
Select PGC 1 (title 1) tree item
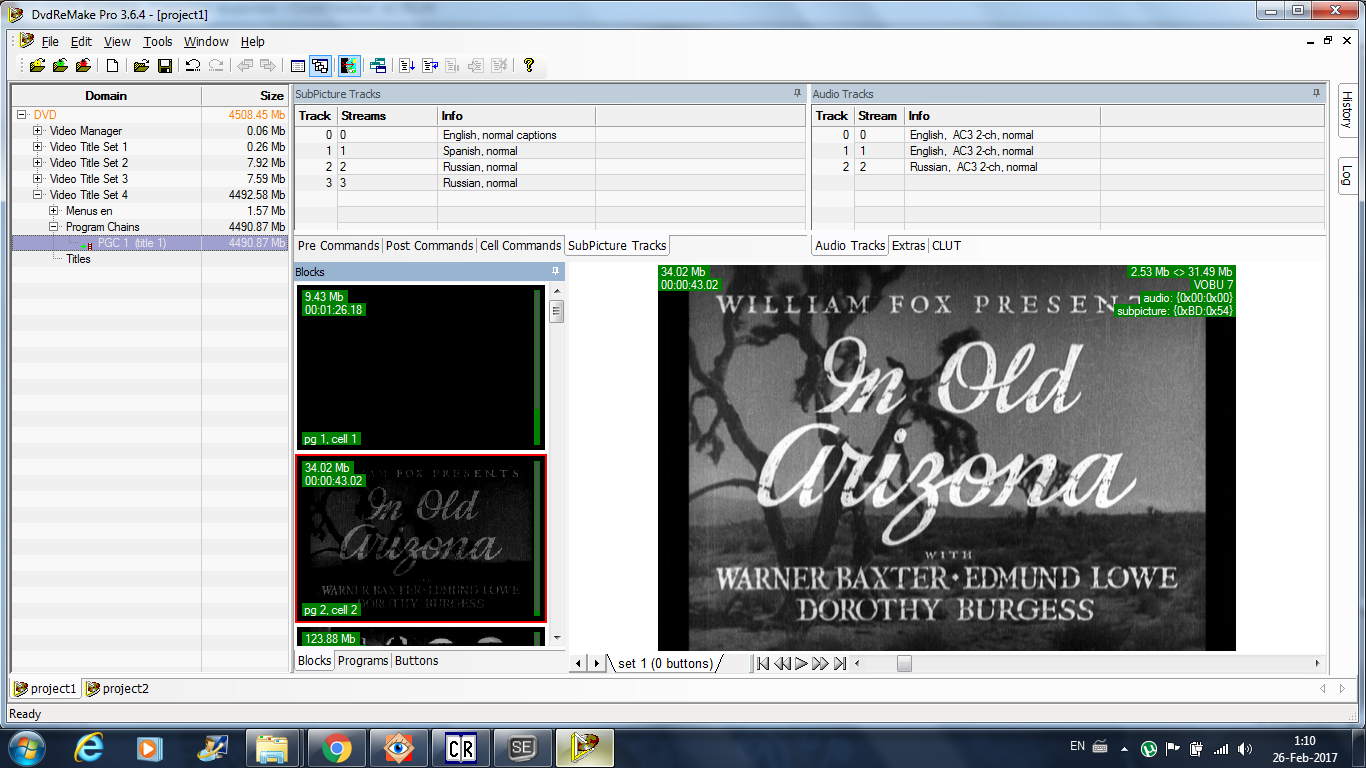(131, 243)
